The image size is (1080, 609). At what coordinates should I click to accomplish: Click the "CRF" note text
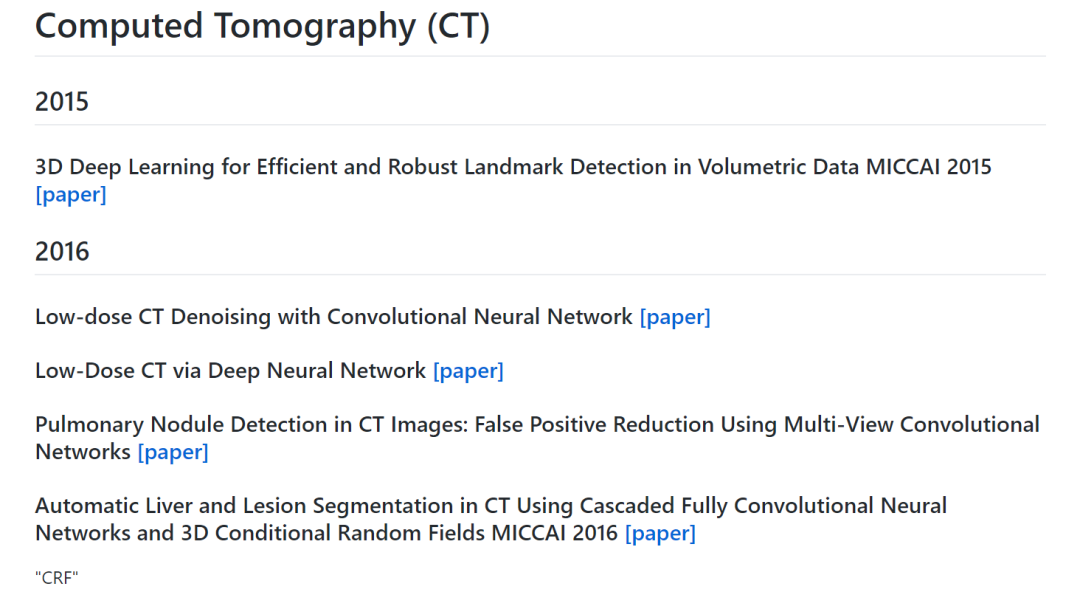57,578
